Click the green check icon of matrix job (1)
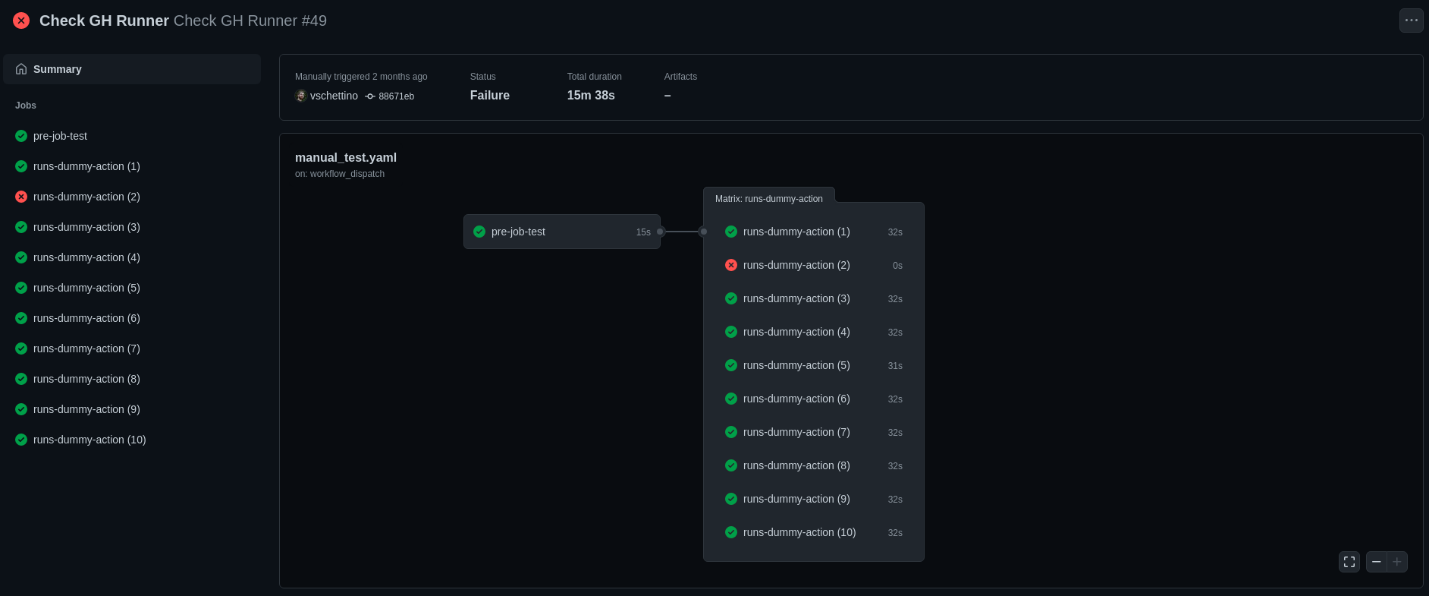Image resolution: width=1429 pixels, height=596 pixels. click(731, 231)
